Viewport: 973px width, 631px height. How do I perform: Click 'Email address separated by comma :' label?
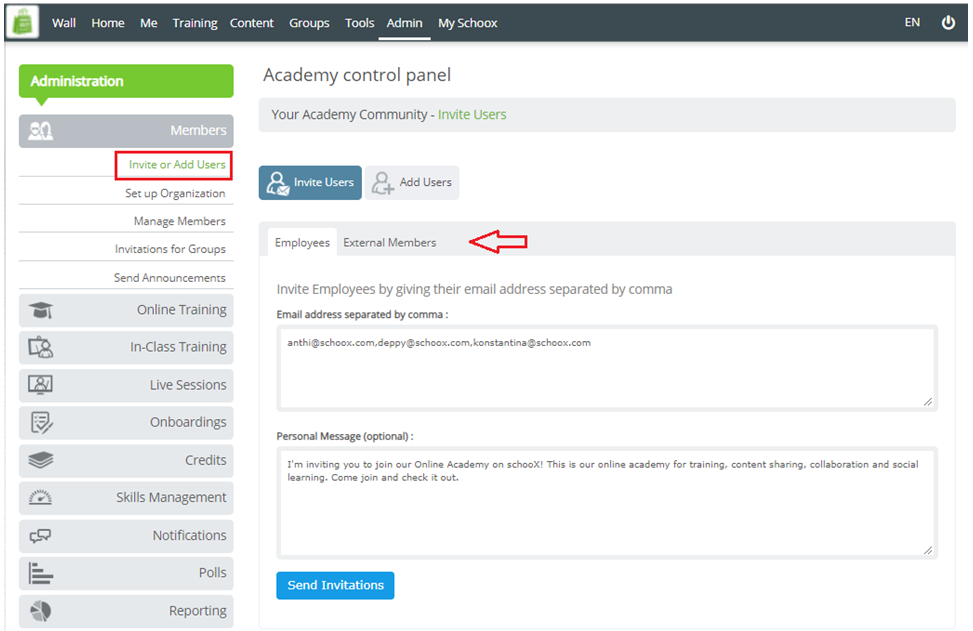point(362,315)
